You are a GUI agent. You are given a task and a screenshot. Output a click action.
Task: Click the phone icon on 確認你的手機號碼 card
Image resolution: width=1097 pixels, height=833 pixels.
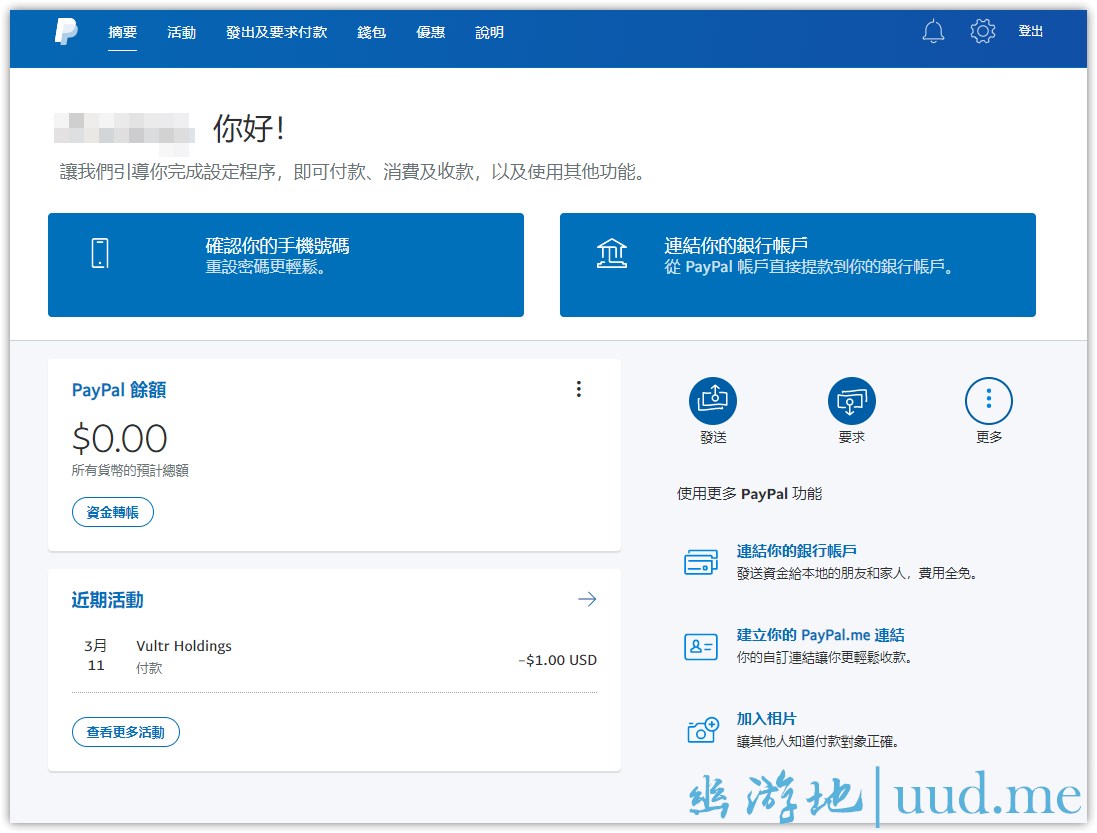99,253
